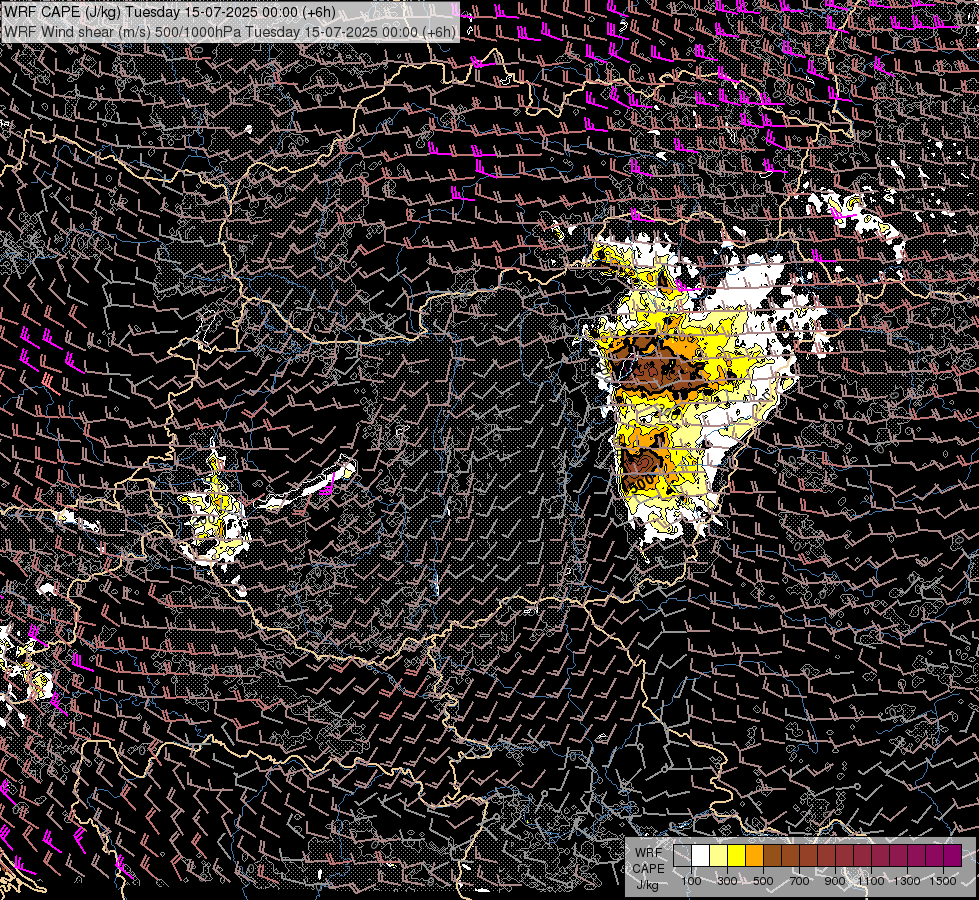Click the J/kg unit label in legend
979x900 pixels.
[x=647, y=884]
